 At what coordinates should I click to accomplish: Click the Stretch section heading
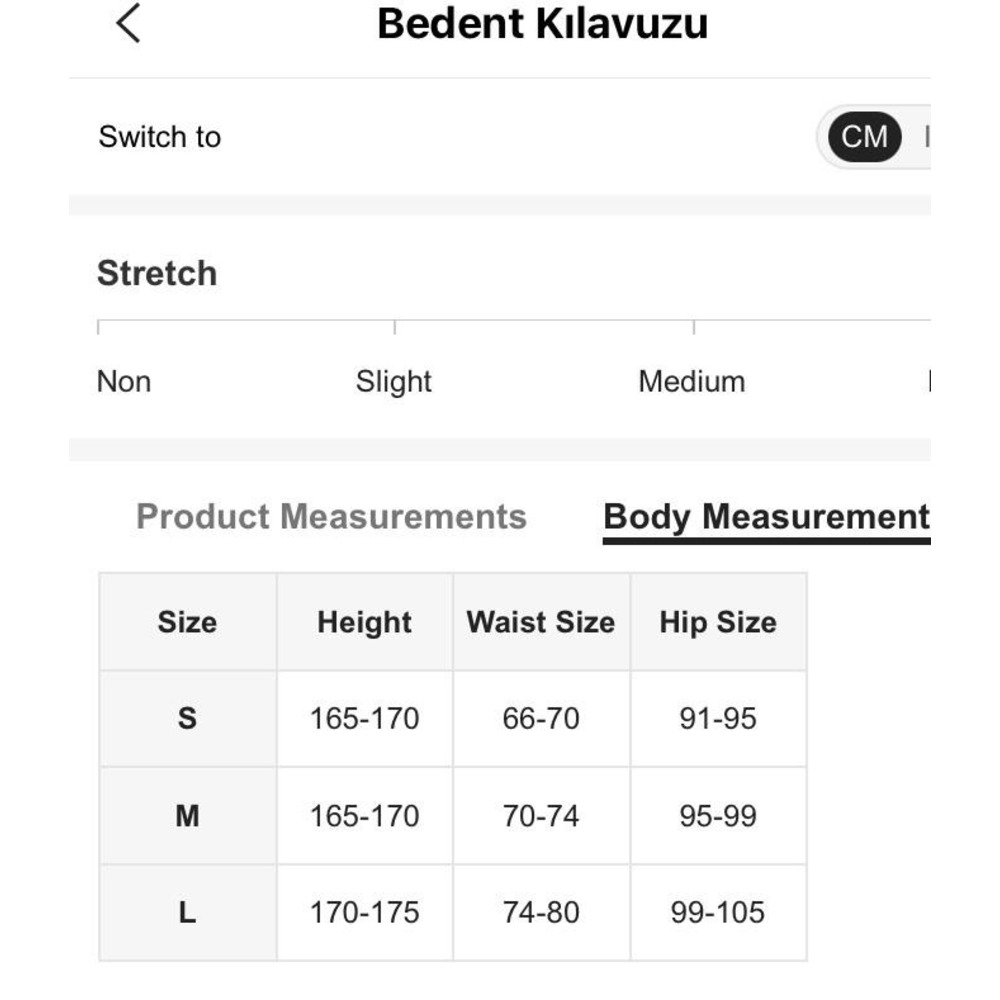click(157, 273)
